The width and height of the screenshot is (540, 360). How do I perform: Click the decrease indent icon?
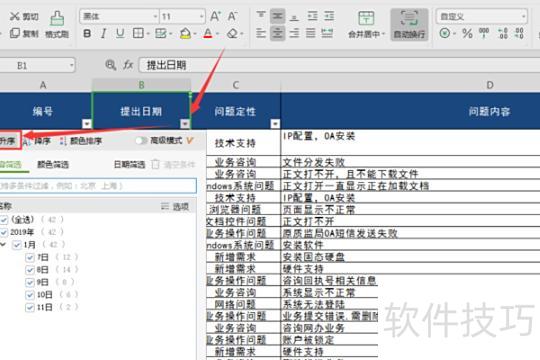[312, 16]
